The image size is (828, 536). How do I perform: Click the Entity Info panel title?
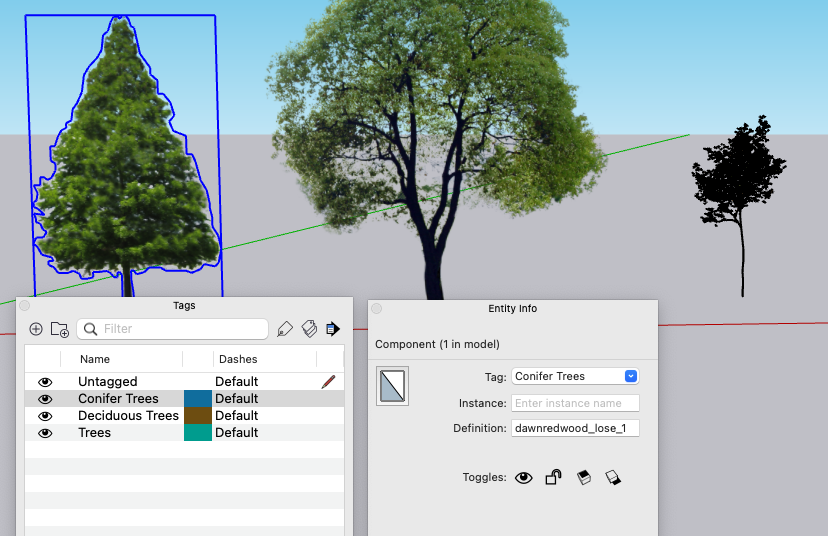tap(512, 308)
